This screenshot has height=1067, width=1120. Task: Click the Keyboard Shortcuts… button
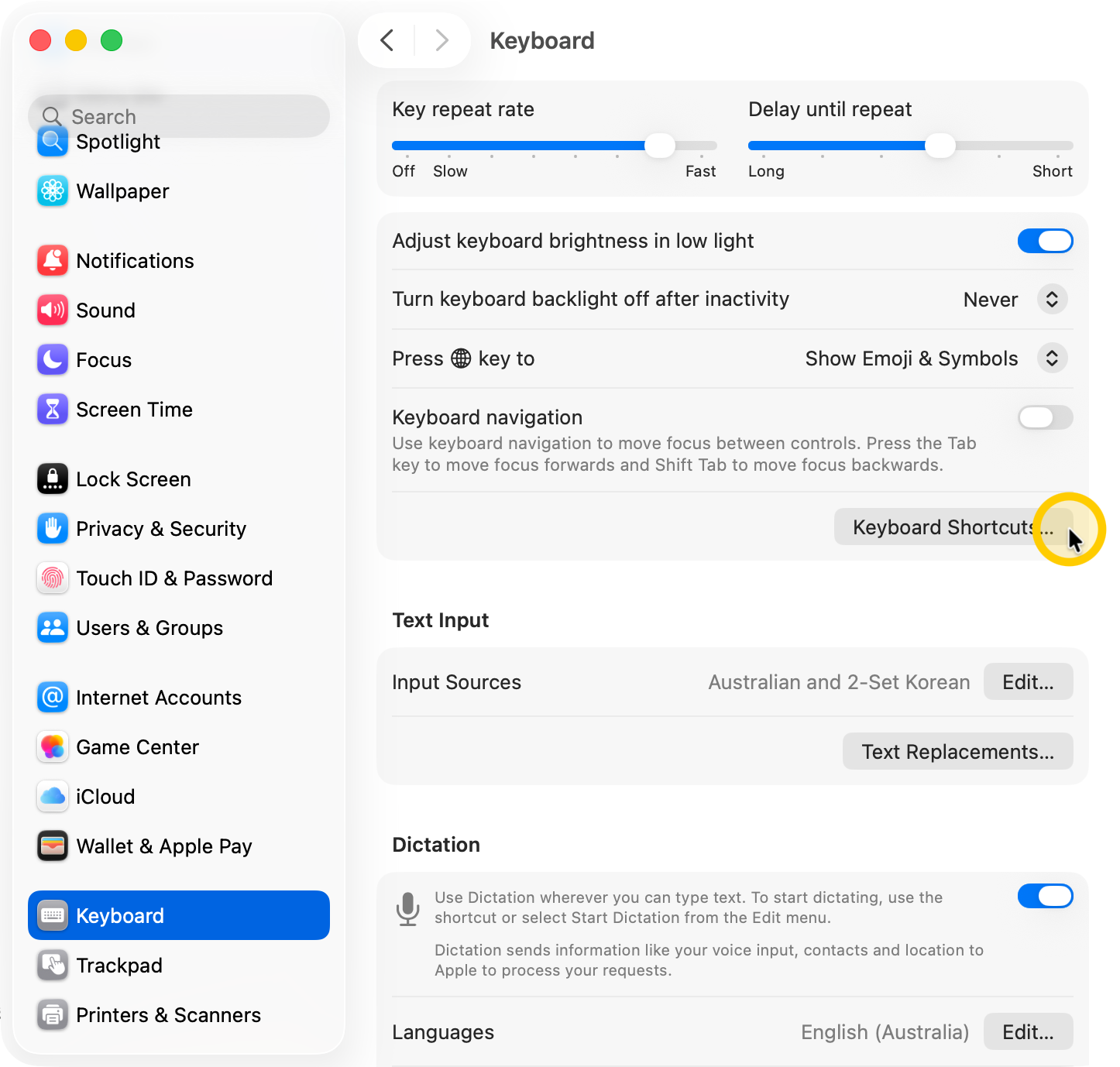pyautogui.click(x=953, y=527)
